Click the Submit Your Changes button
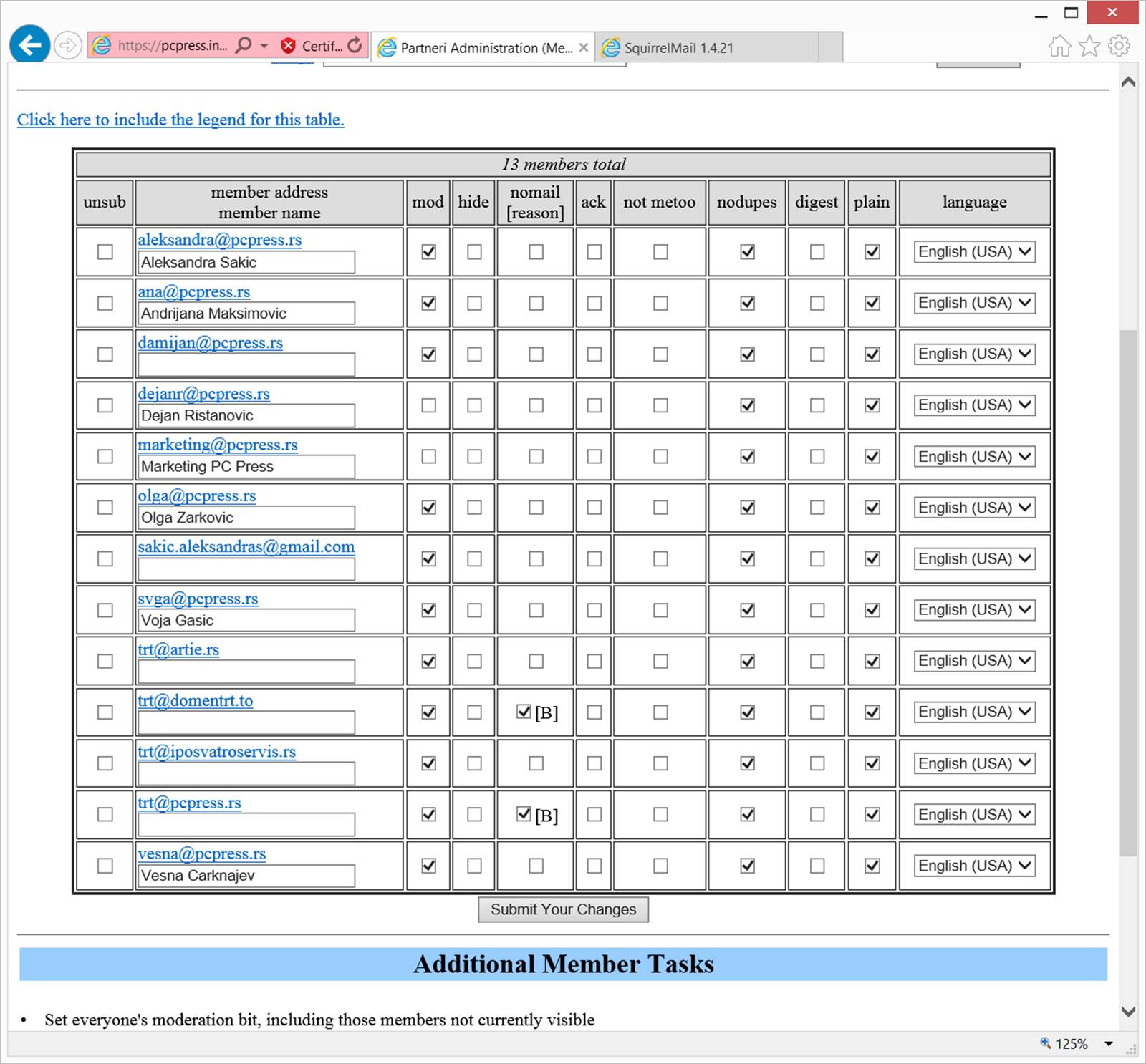1146x1064 pixels. [x=563, y=909]
